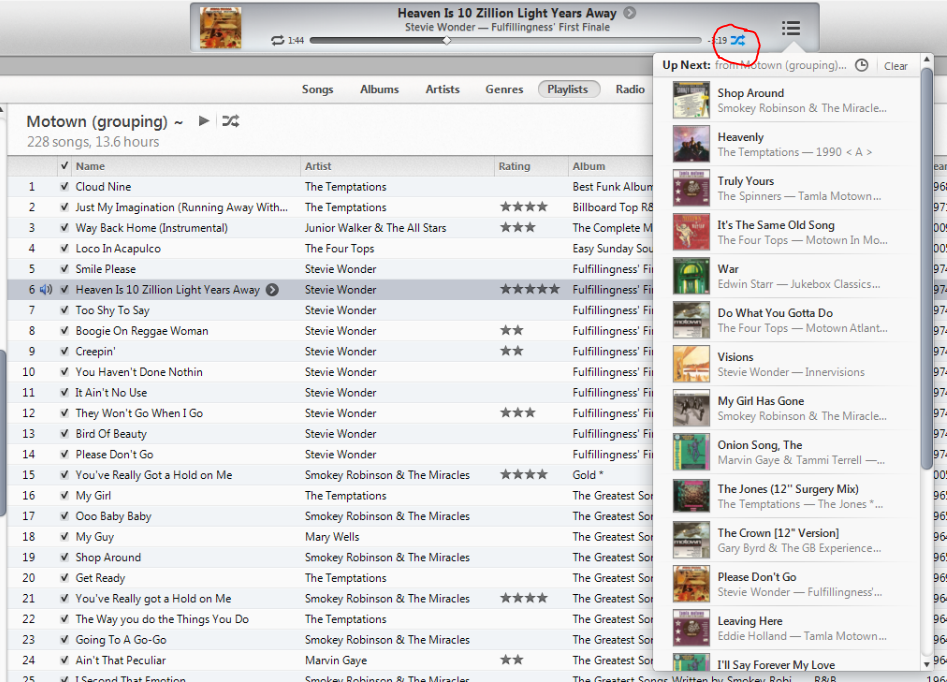Image resolution: width=947 pixels, height=682 pixels.
Task: Click Visions album art in Up Next
Action: [x=692, y=364]
